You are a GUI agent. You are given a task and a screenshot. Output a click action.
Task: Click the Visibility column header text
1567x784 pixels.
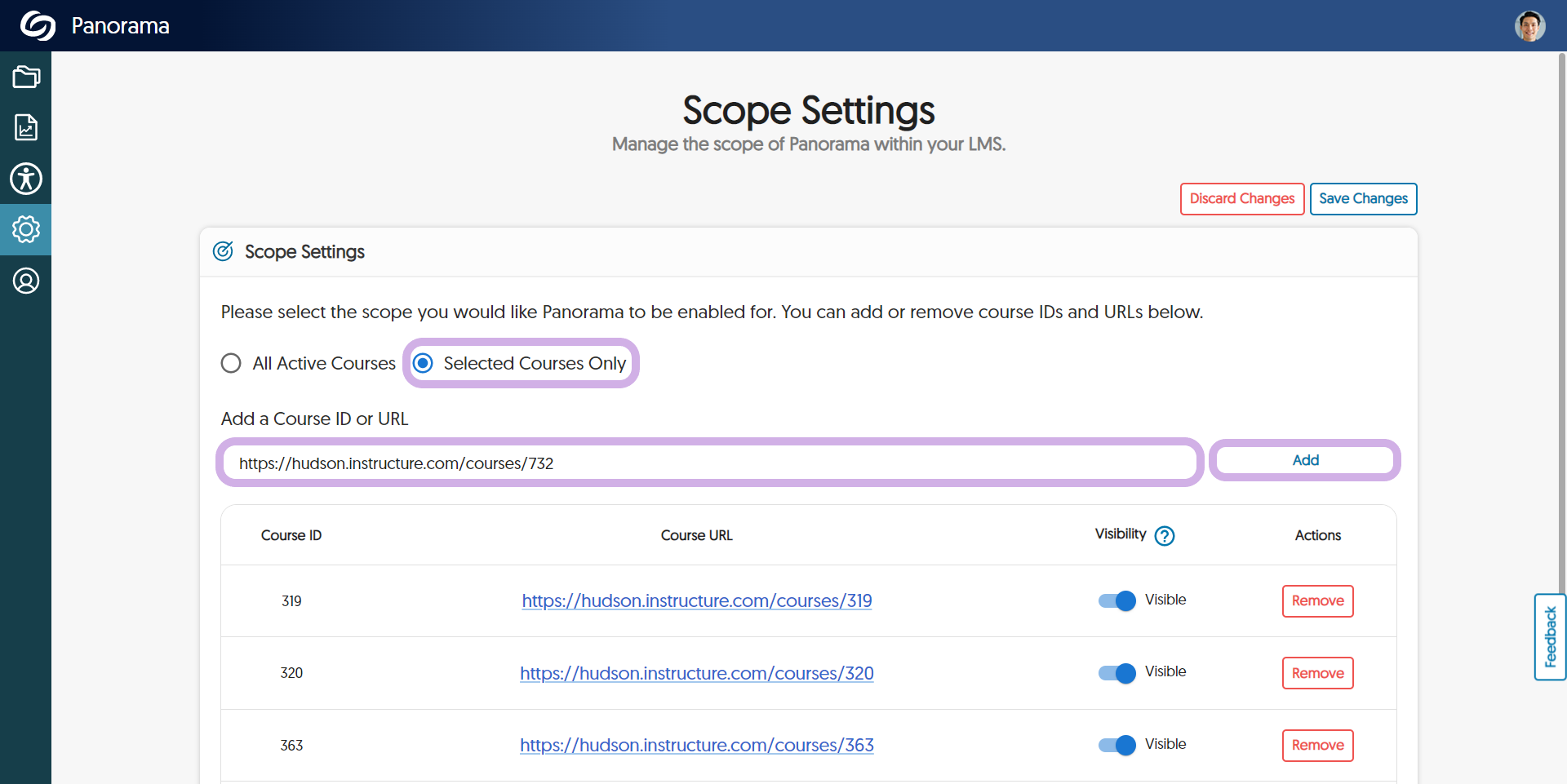1121,534
